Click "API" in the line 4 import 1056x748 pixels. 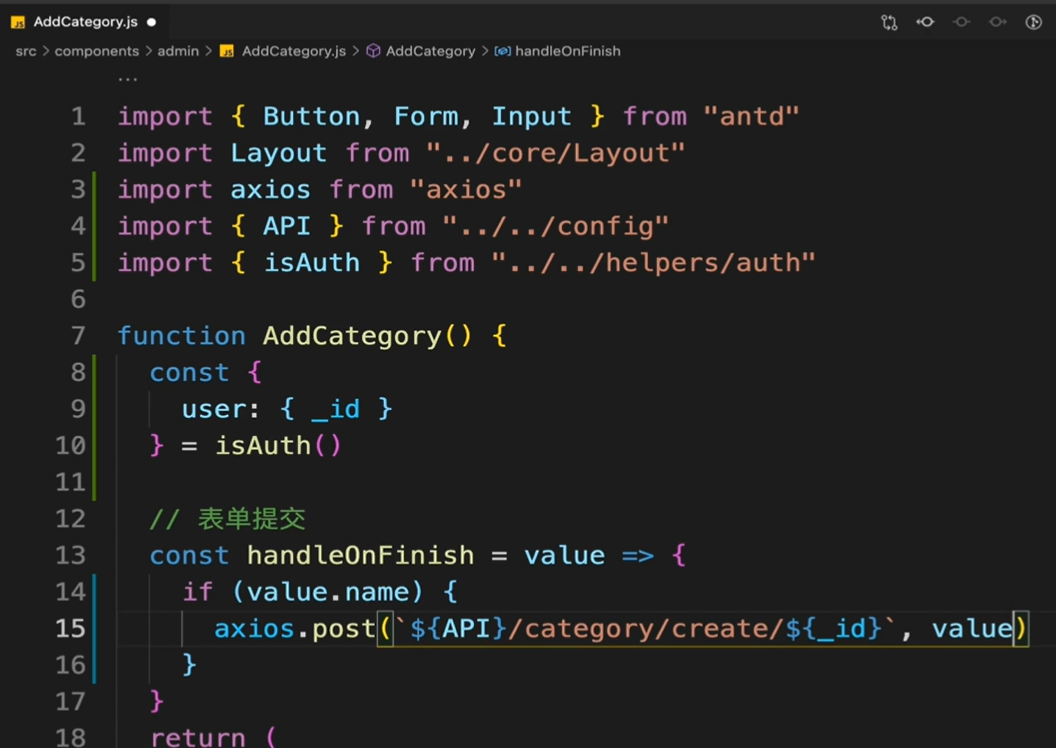click(x=287, y=226)
